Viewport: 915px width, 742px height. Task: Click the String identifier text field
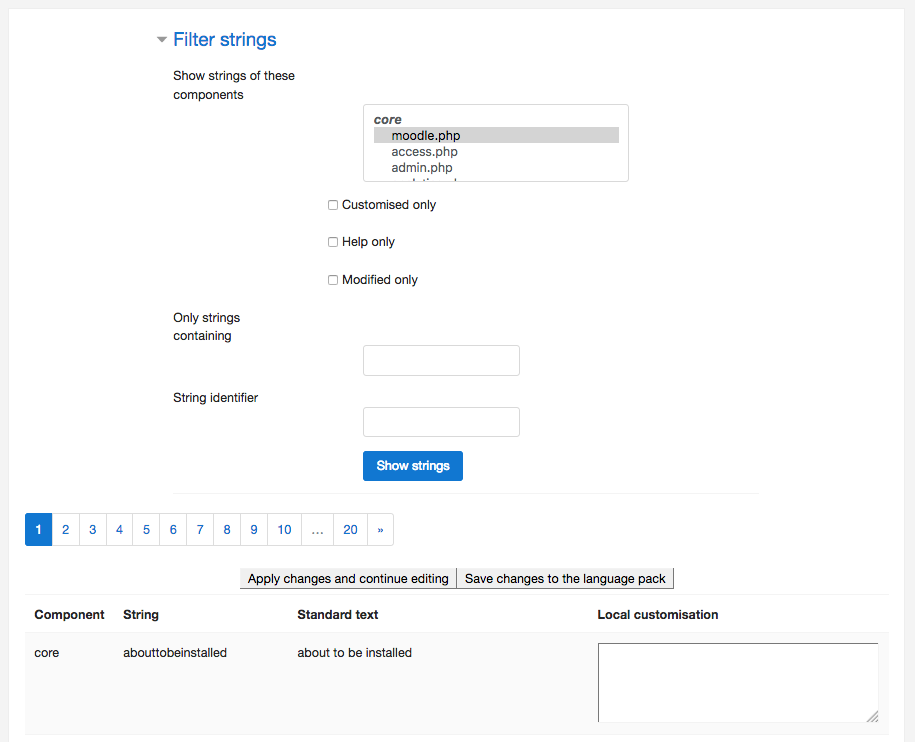click(x=441, y=422)
